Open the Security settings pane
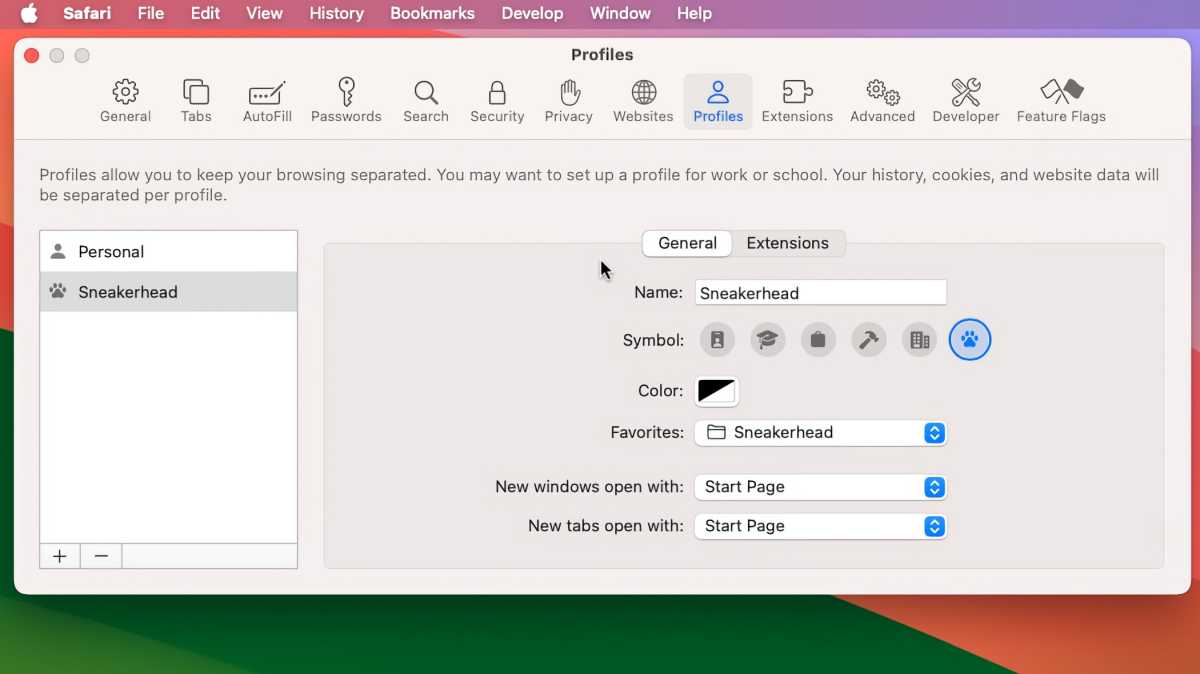The width and height of the screenshot is (1200, 674). pyautogui.click(x=497, y=101)
